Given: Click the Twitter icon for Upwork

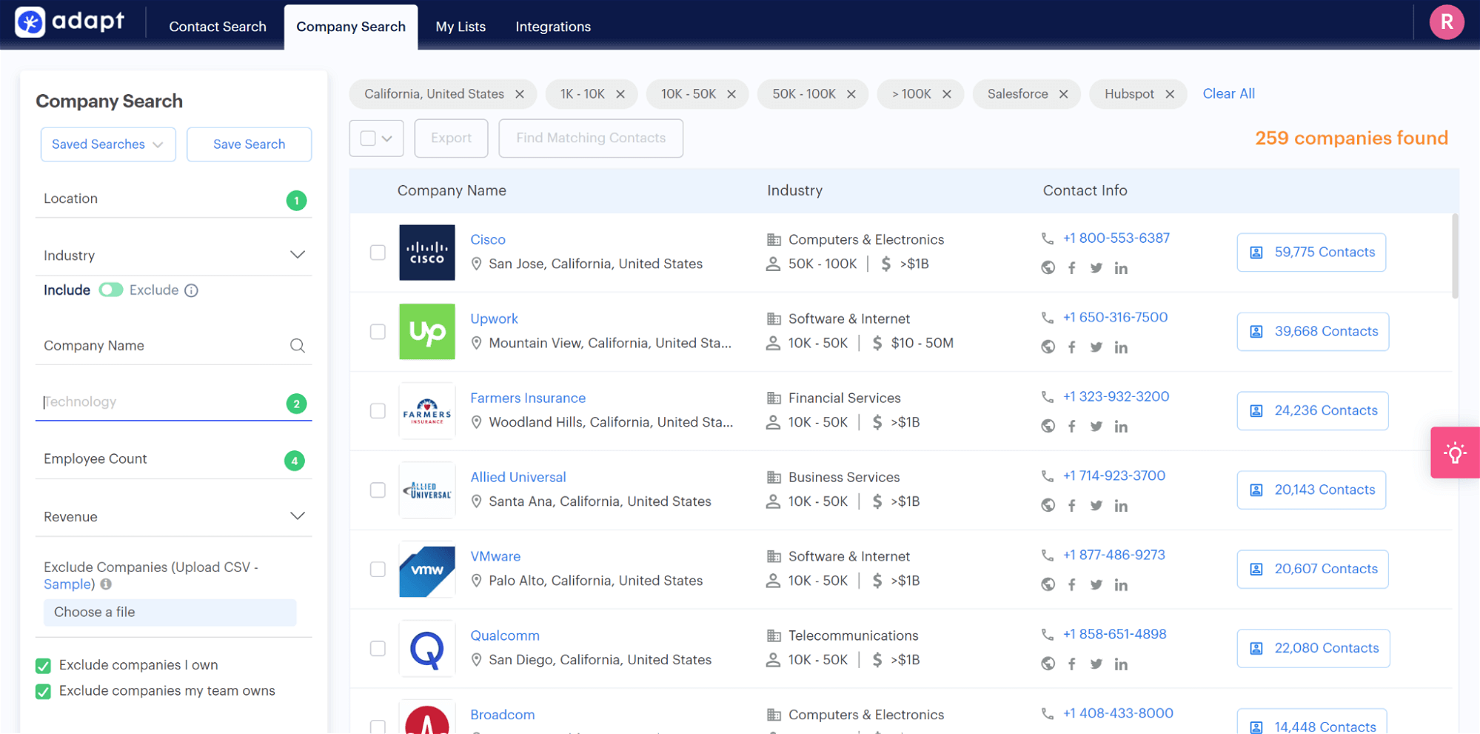Looking at the screenshot, I should [x=1096, y=347].
